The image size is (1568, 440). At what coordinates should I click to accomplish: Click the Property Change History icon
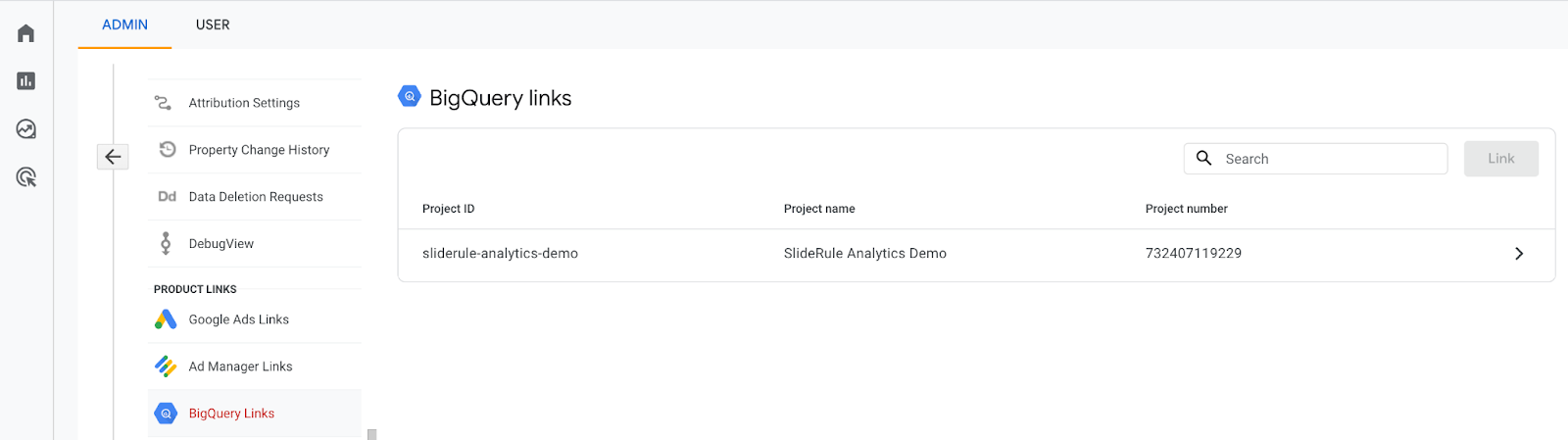tap(168, 150)
